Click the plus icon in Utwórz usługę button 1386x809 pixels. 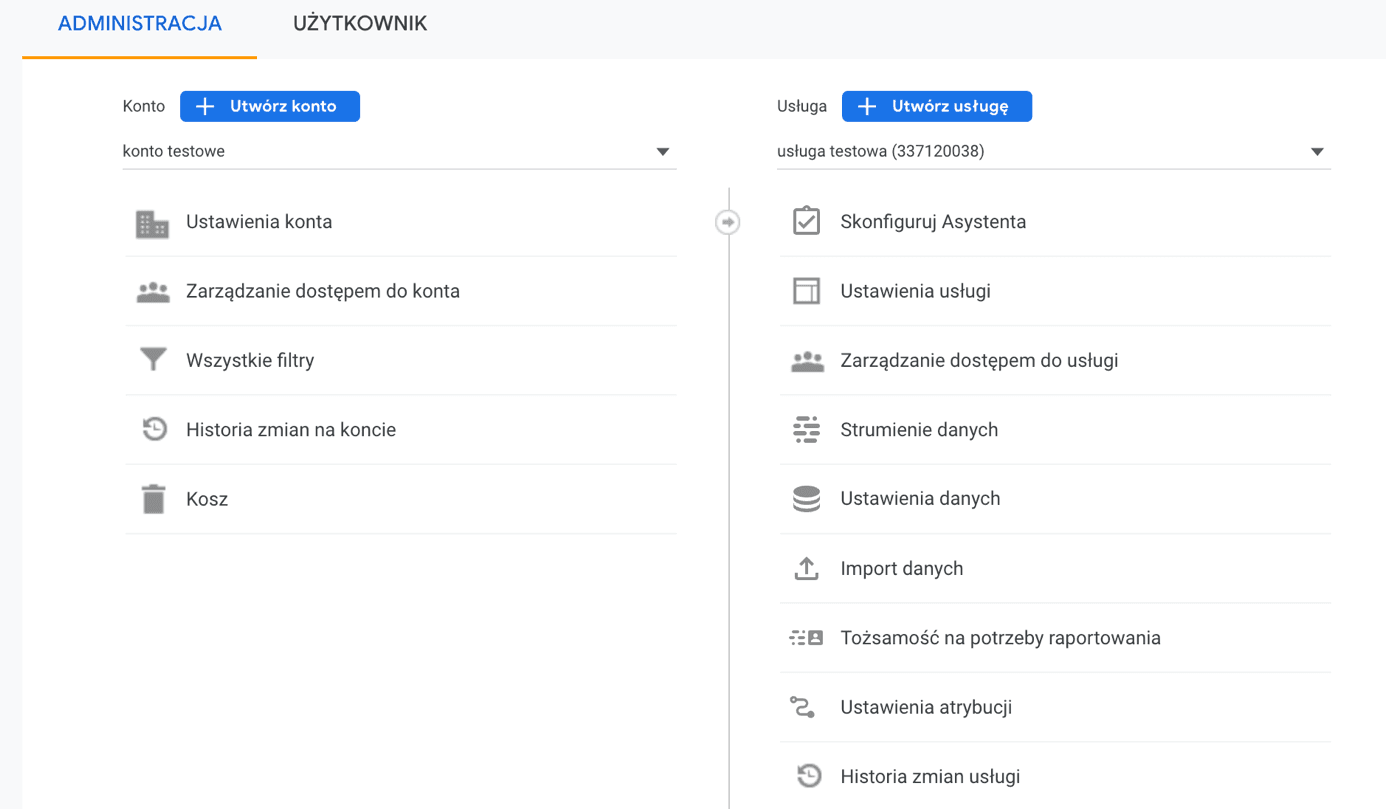(867, 106)
